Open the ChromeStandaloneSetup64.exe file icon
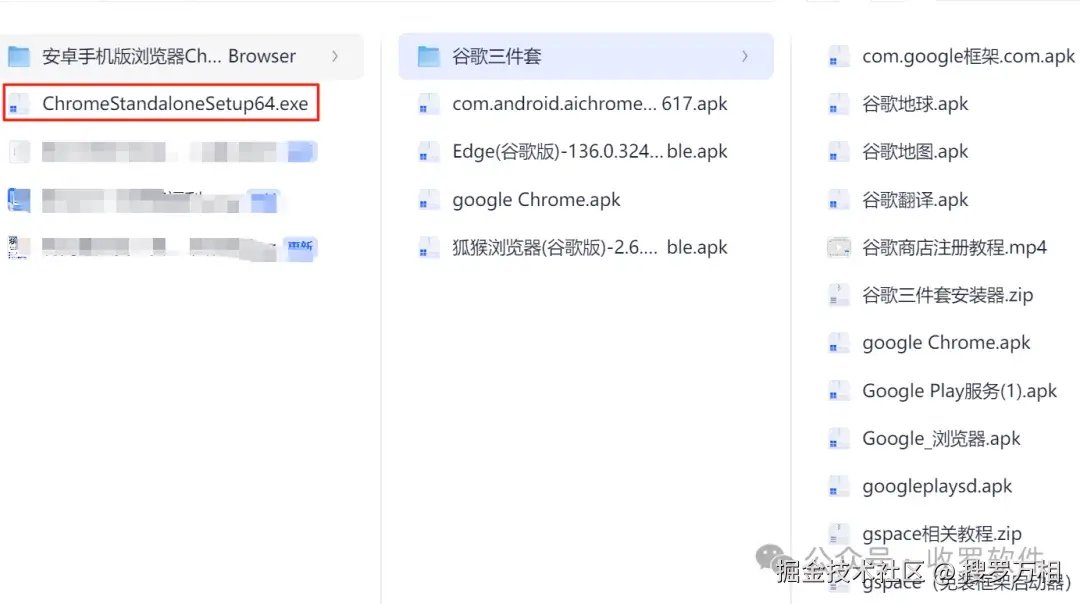Image resolution: width=1080 pixels, height=604 pixels. coord(19,104)
